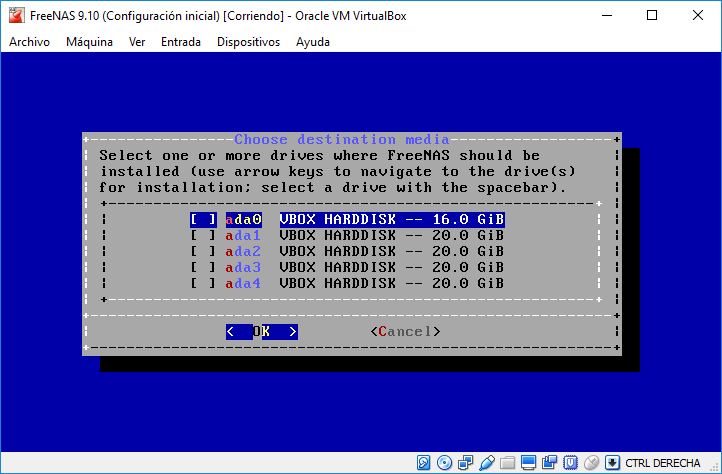Close the VirtualBox window
722x474 pixels.
coord(698,15)
